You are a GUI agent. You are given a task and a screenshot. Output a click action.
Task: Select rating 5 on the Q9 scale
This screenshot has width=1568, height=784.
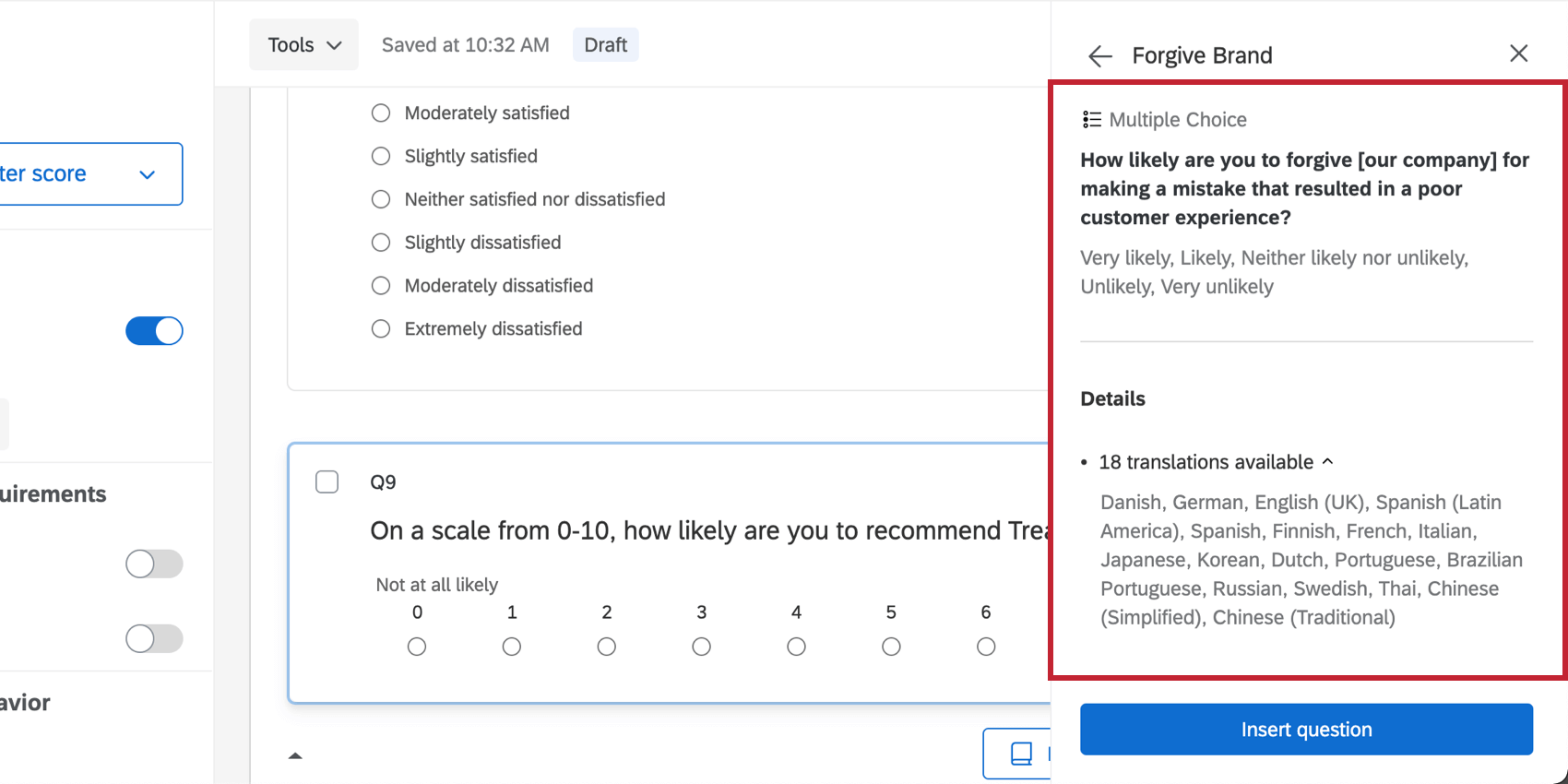point(891,647)
